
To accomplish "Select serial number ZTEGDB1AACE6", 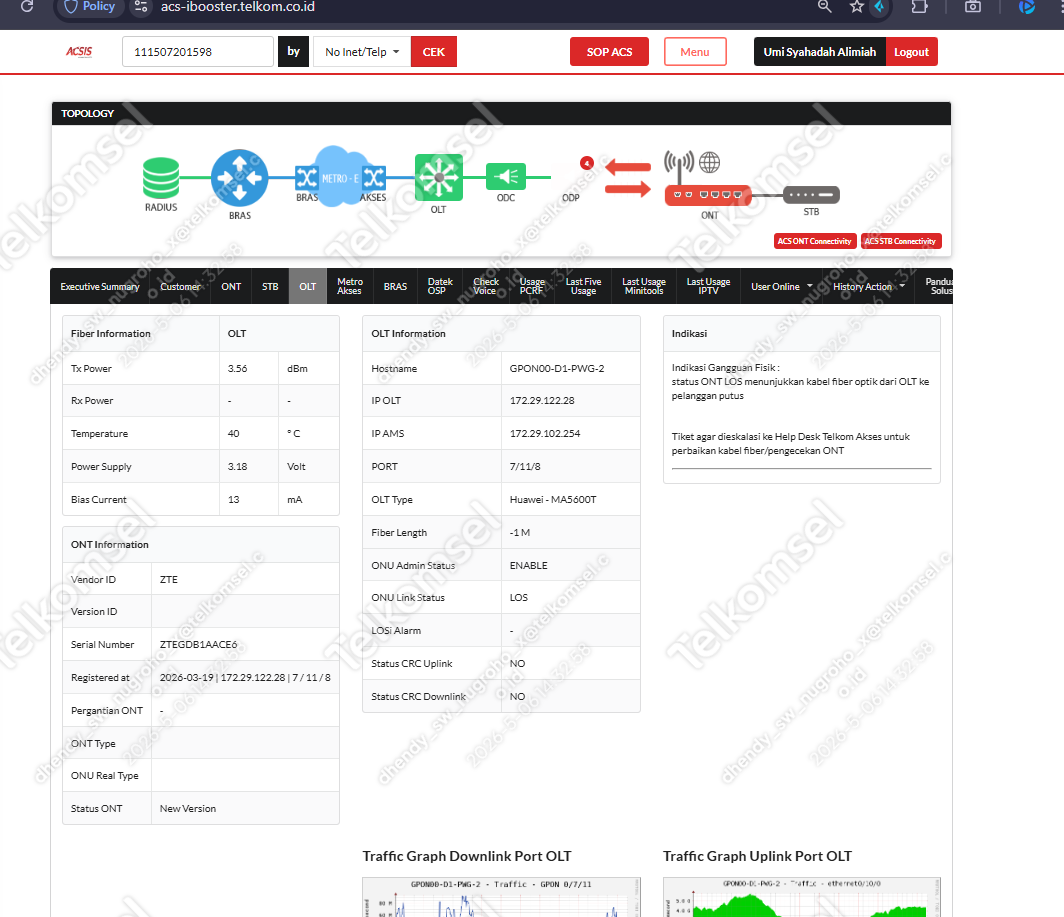I will [198, 644].
